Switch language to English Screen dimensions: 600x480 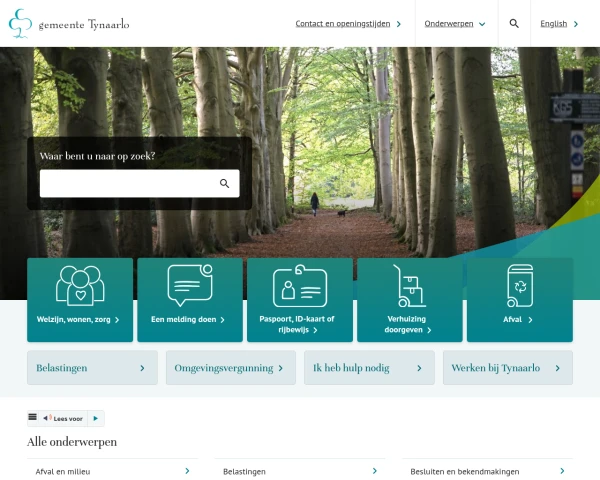(554, 24)
